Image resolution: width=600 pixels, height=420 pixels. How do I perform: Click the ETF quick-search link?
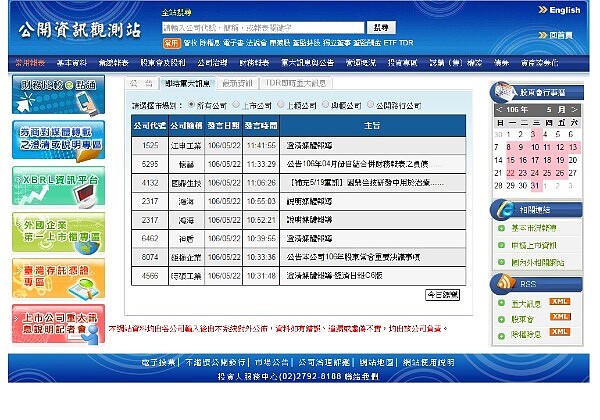(x=390, y=43)
